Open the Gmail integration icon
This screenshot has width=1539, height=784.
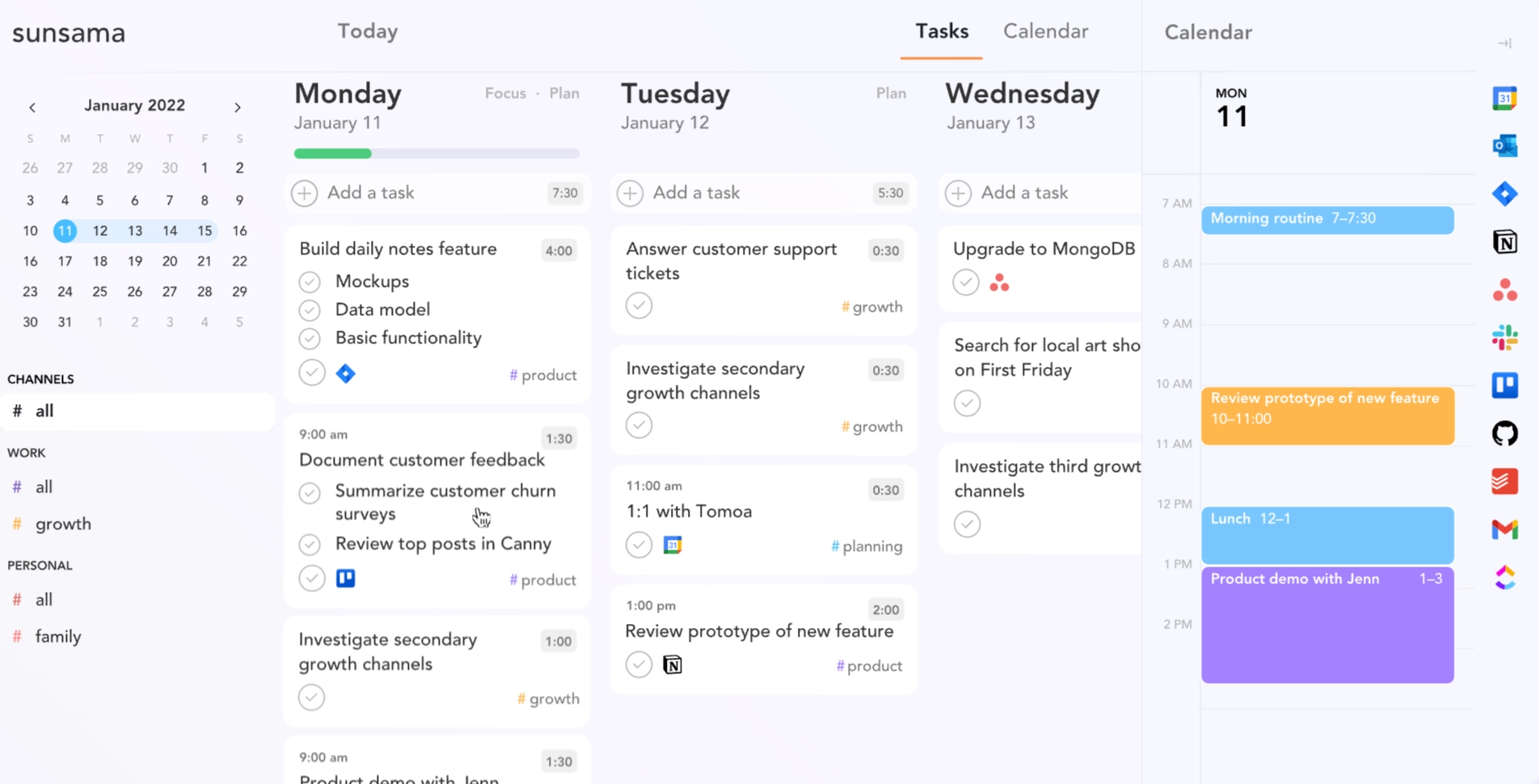1504,529
